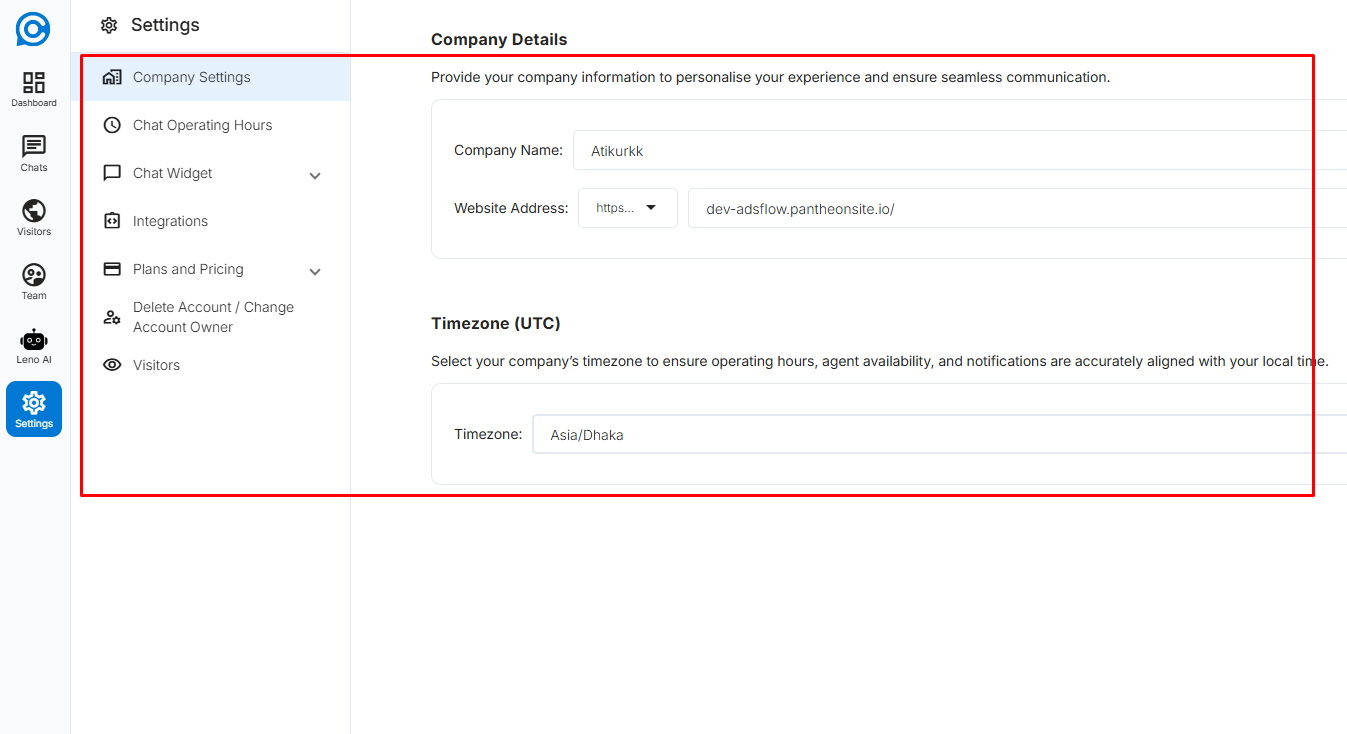
Task: Click the Delete Account person-gear icon
Action: tap(113, 317)
